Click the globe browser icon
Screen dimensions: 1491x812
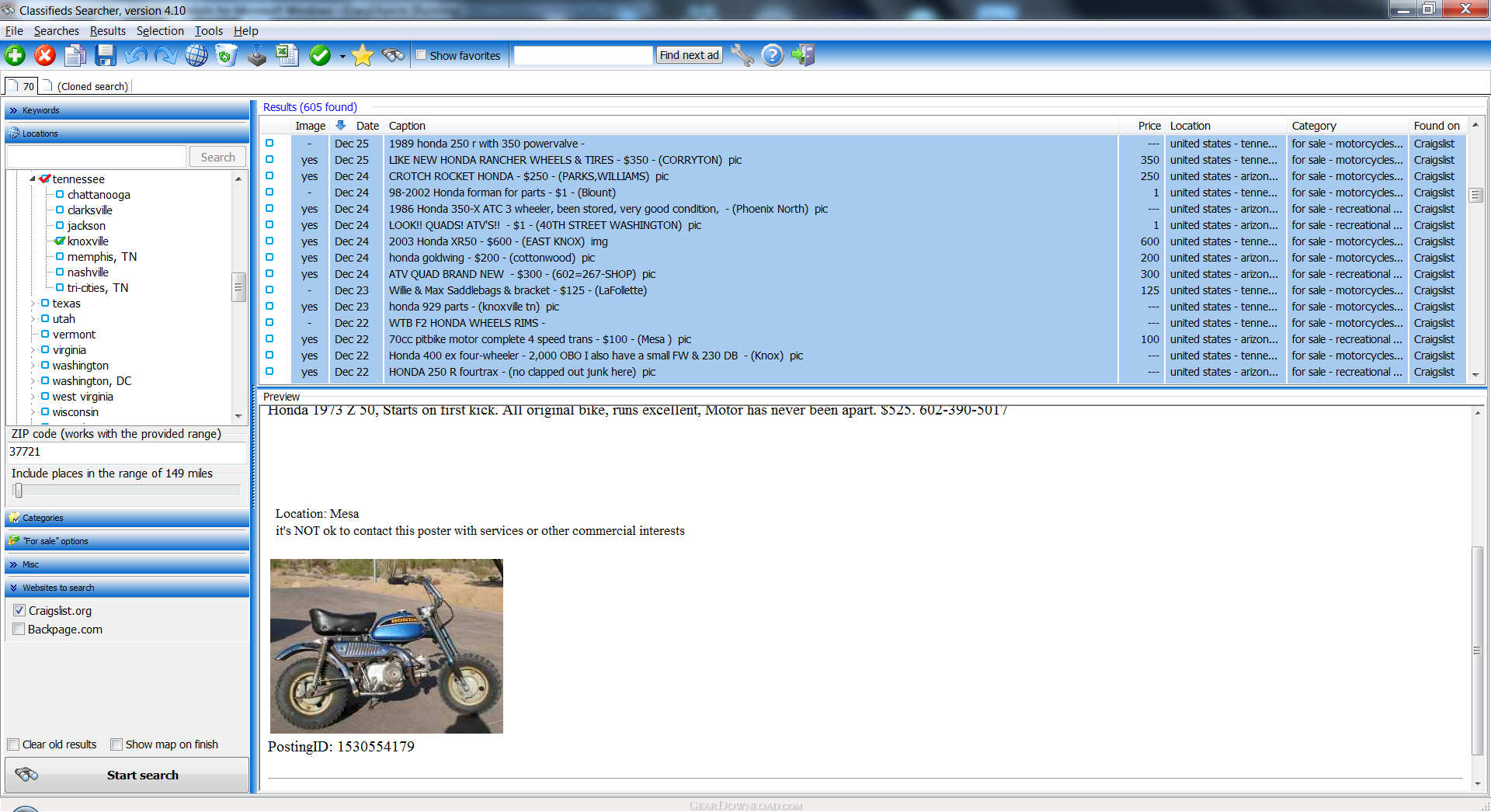click(x=196, y=55)
